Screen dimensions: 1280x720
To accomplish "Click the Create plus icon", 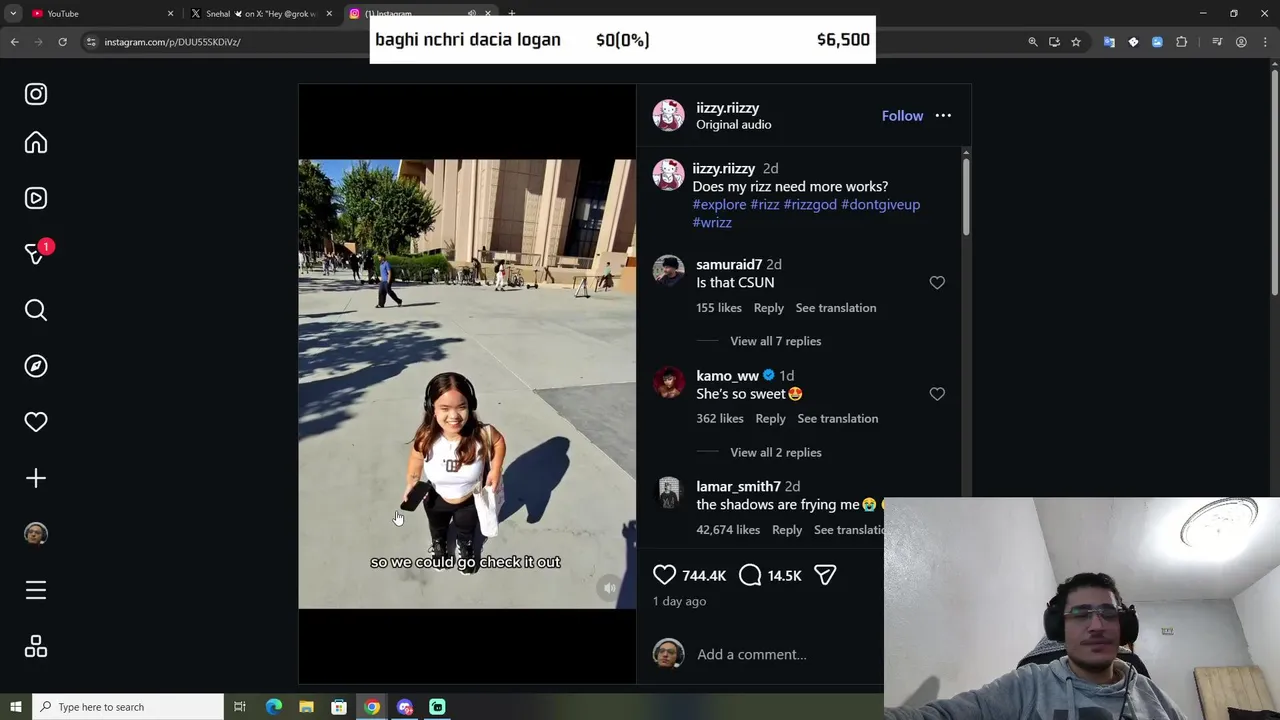I will point(36,478).
